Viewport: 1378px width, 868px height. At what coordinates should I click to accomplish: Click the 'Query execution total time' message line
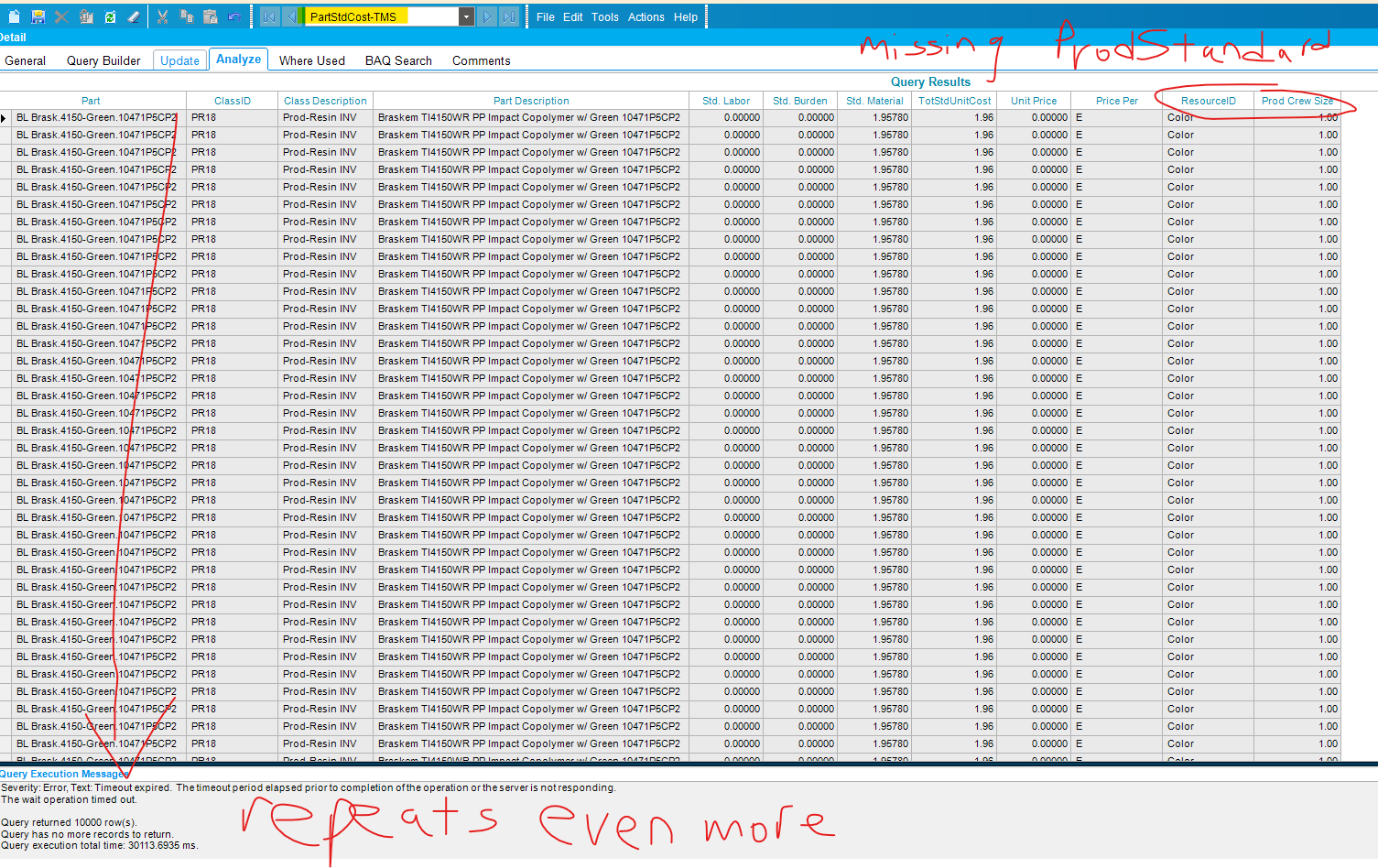point(100,845)
